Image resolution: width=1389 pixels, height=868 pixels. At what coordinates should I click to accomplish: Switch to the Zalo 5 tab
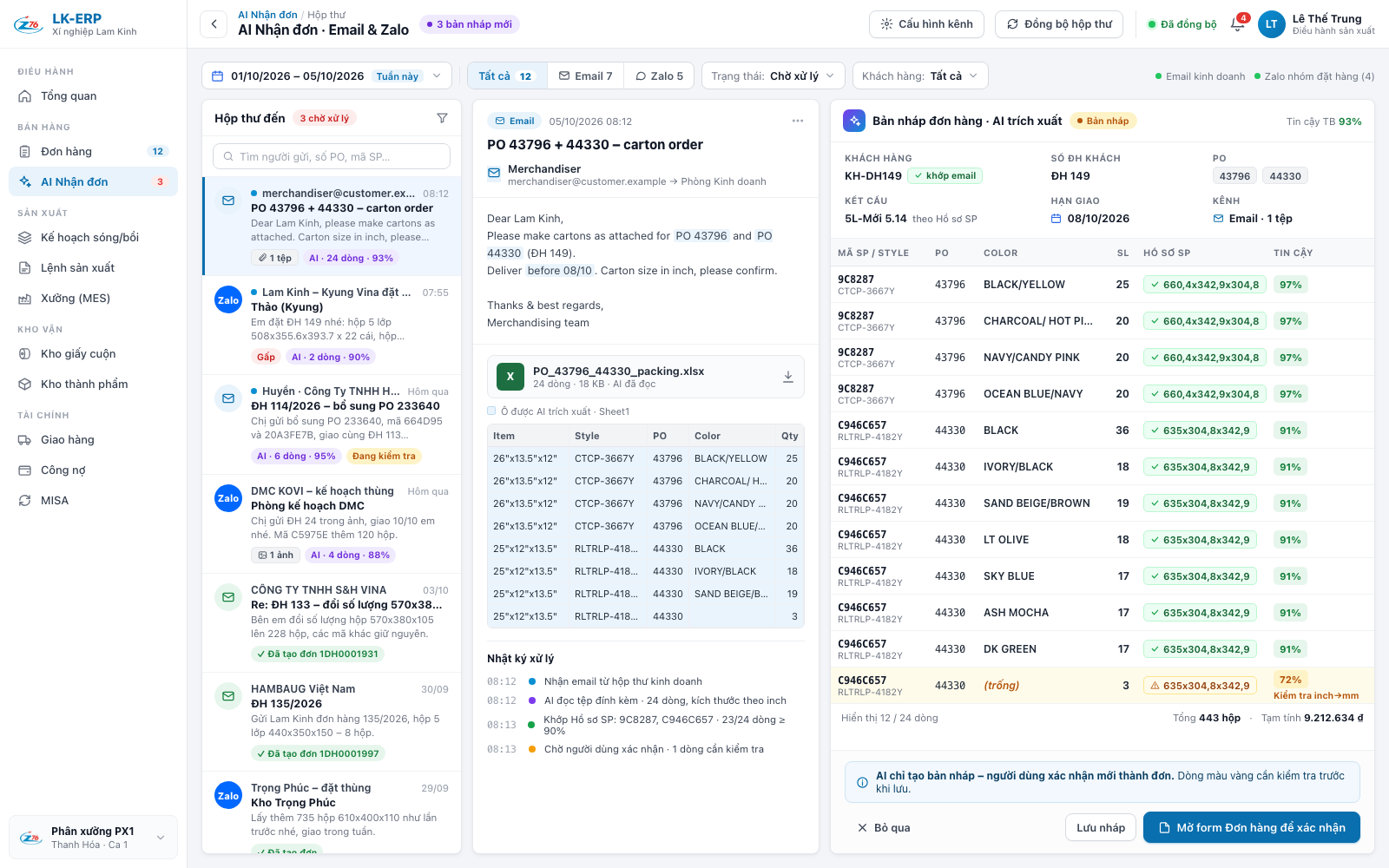(x=660, y=76)
